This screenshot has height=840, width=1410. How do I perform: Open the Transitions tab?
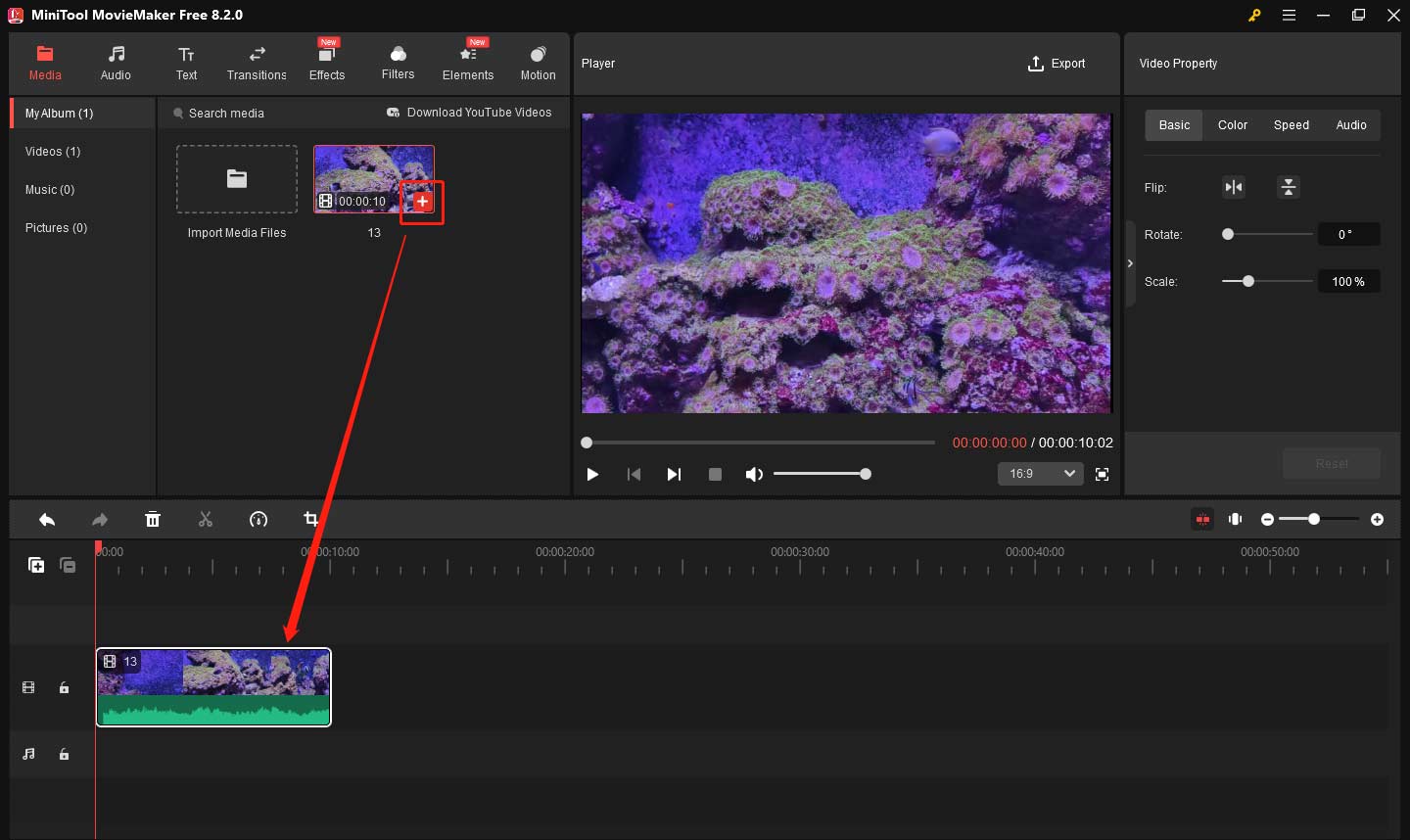point(257,64)
